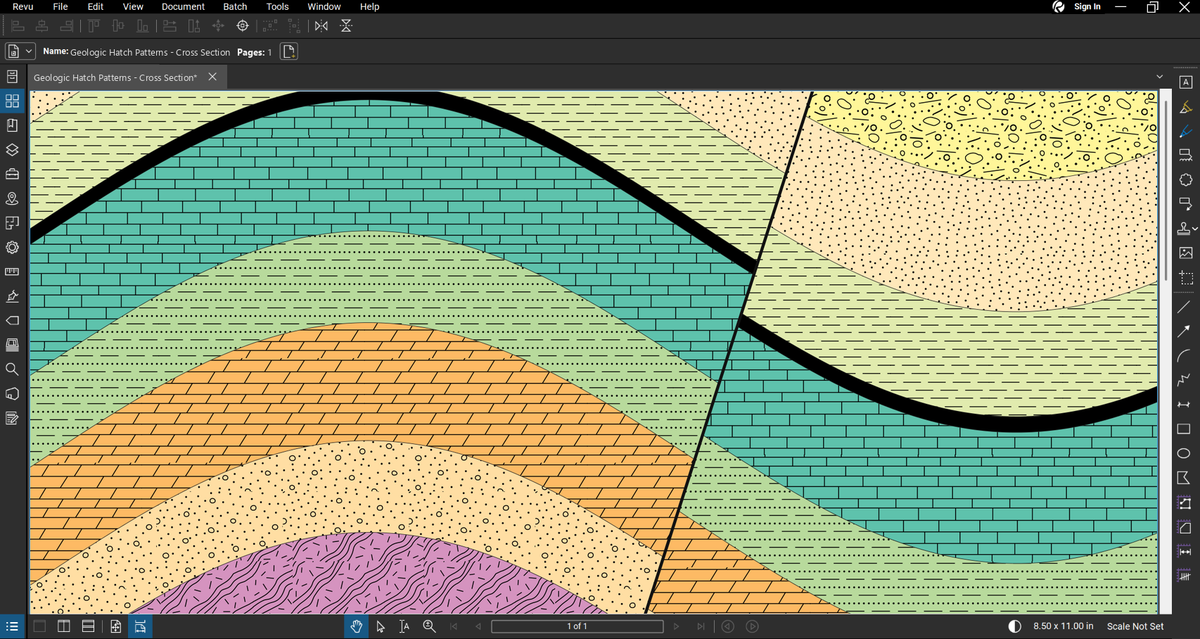Click the Flip Horizontal icon

tap(322, 24)
